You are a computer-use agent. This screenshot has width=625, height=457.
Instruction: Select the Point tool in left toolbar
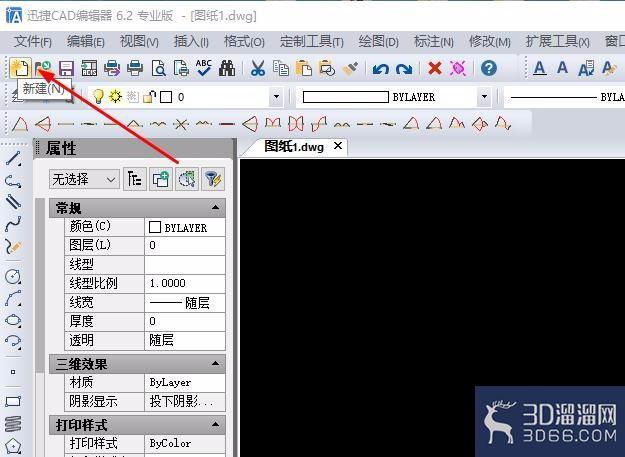click(x=13, y=372)
